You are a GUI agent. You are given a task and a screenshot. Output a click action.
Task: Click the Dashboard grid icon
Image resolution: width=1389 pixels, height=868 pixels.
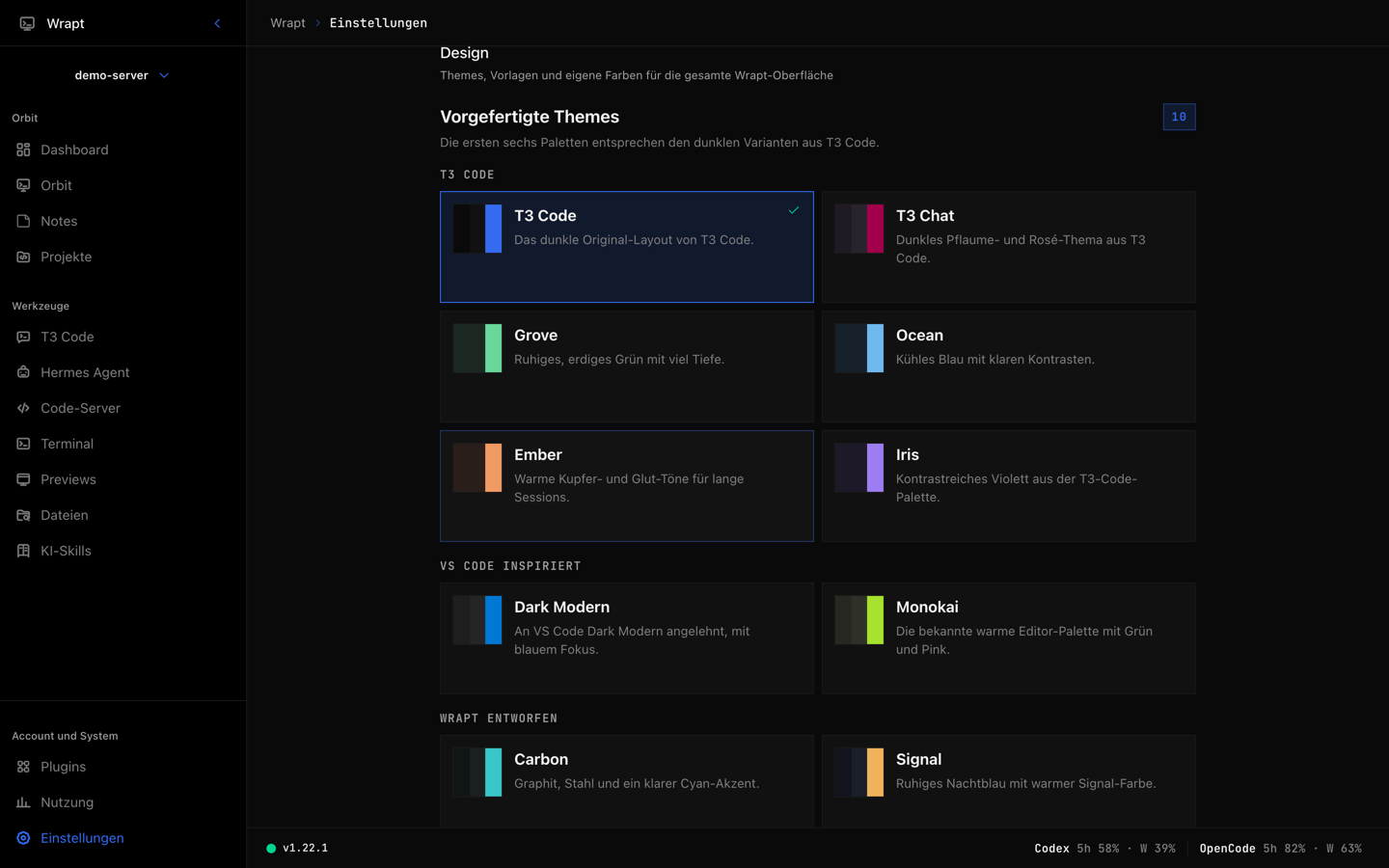coord(23,149)
